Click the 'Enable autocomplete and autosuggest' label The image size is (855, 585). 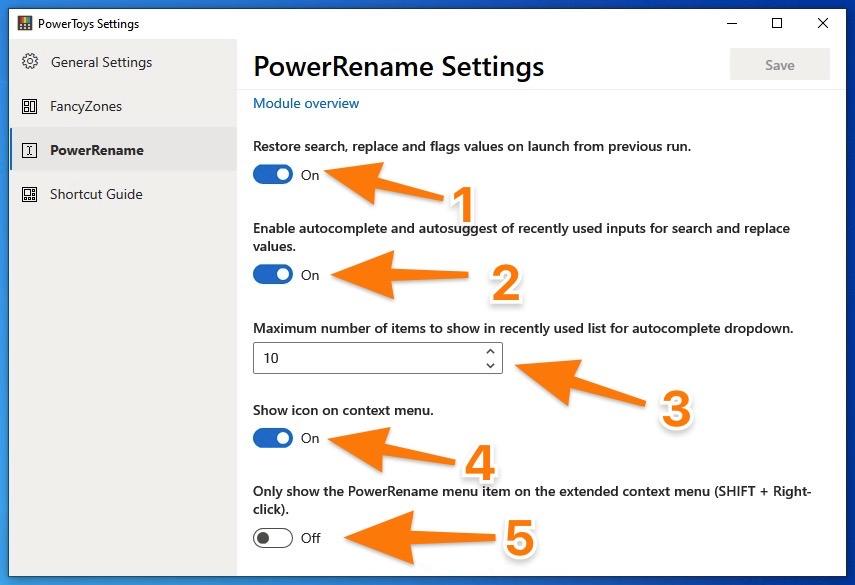coord(521,237)
